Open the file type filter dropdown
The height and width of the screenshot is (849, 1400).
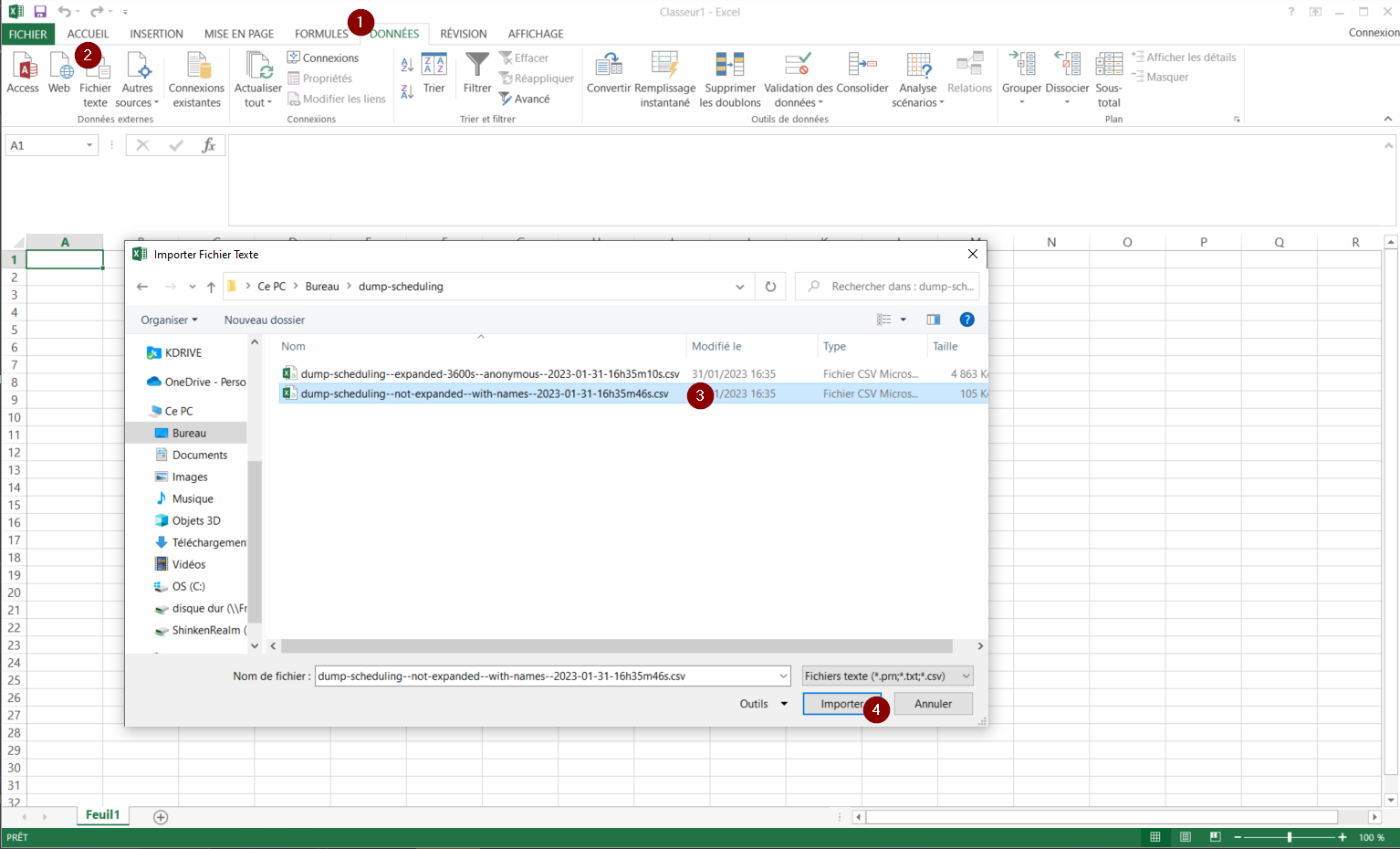tap(887, 676)
